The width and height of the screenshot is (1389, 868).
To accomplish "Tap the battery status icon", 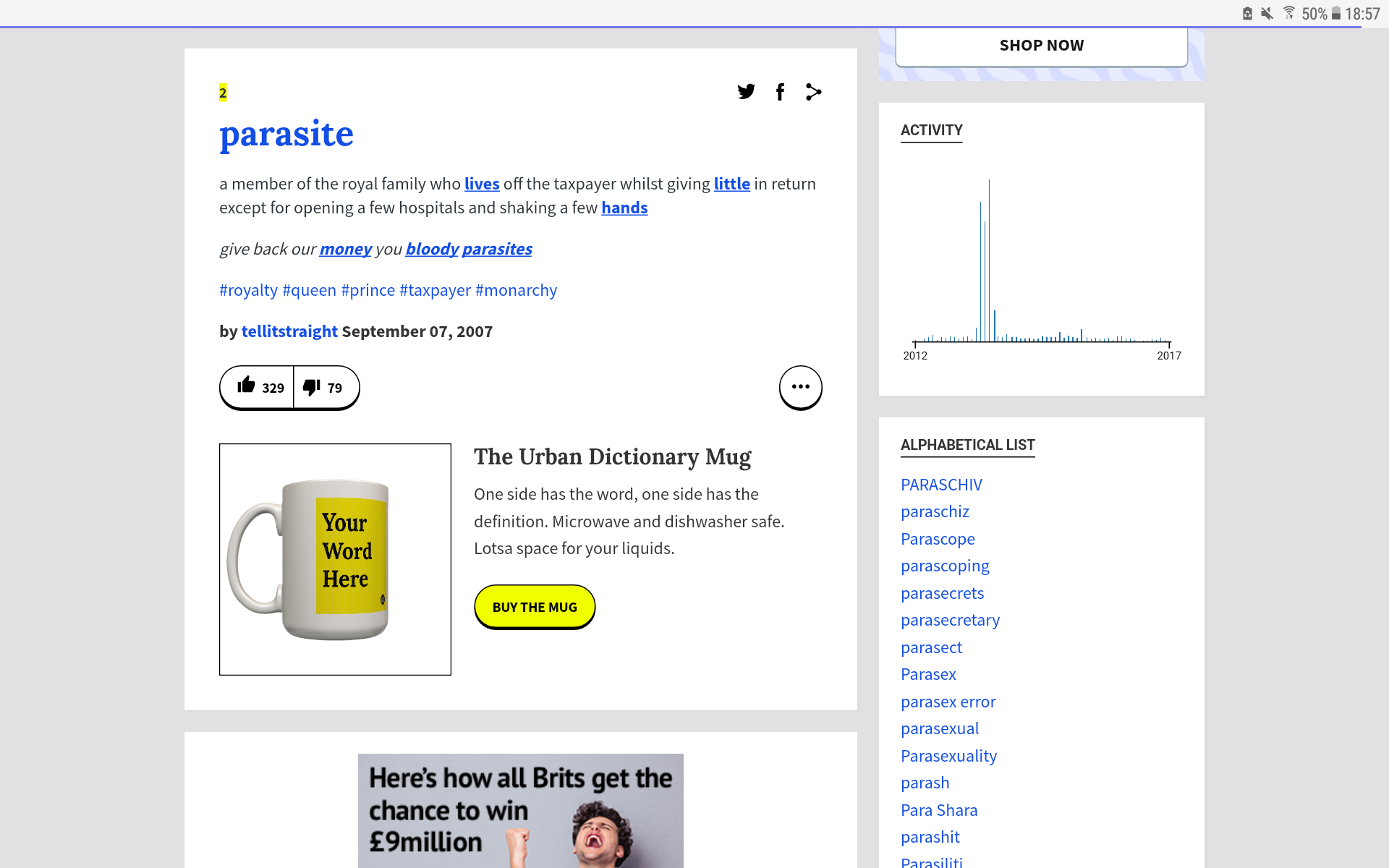I will tap(1336, 13).
